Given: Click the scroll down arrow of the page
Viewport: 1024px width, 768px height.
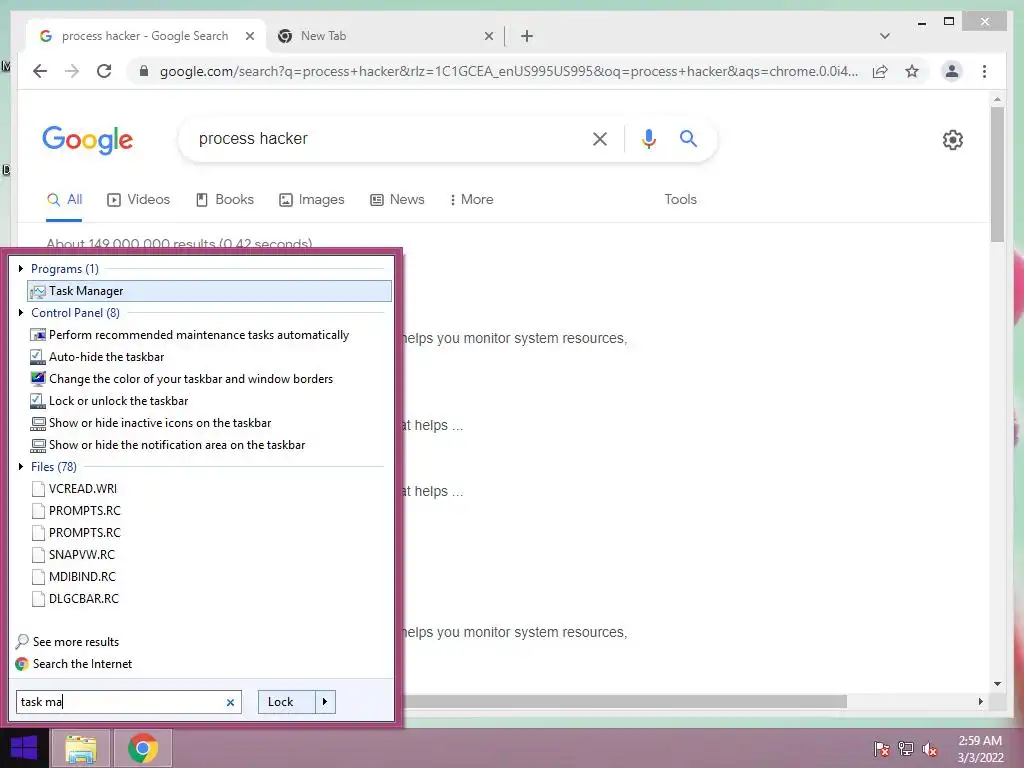Looking at the screenshot, I should click(x=997, y=684).
